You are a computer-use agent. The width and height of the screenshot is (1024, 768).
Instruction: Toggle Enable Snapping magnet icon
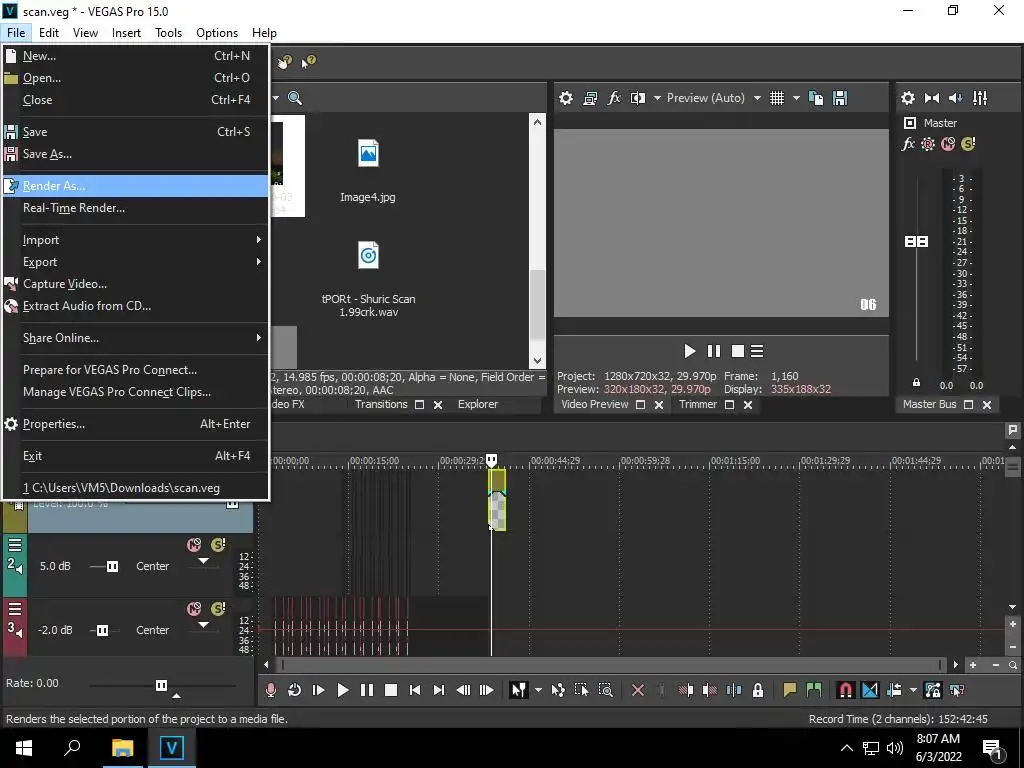pyautogui.click(x=846, y=690)
